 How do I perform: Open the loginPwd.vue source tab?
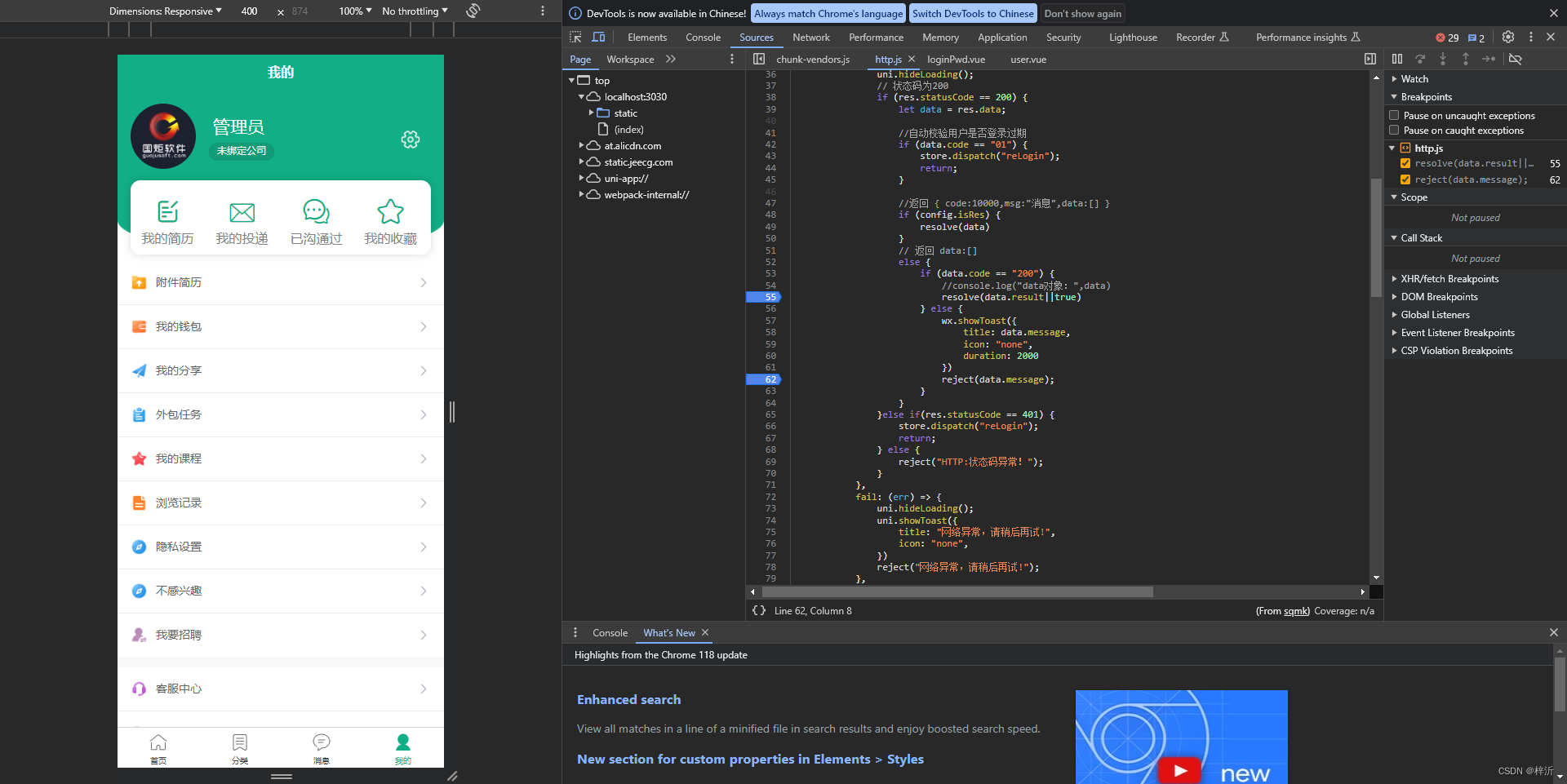coord(956,59)
